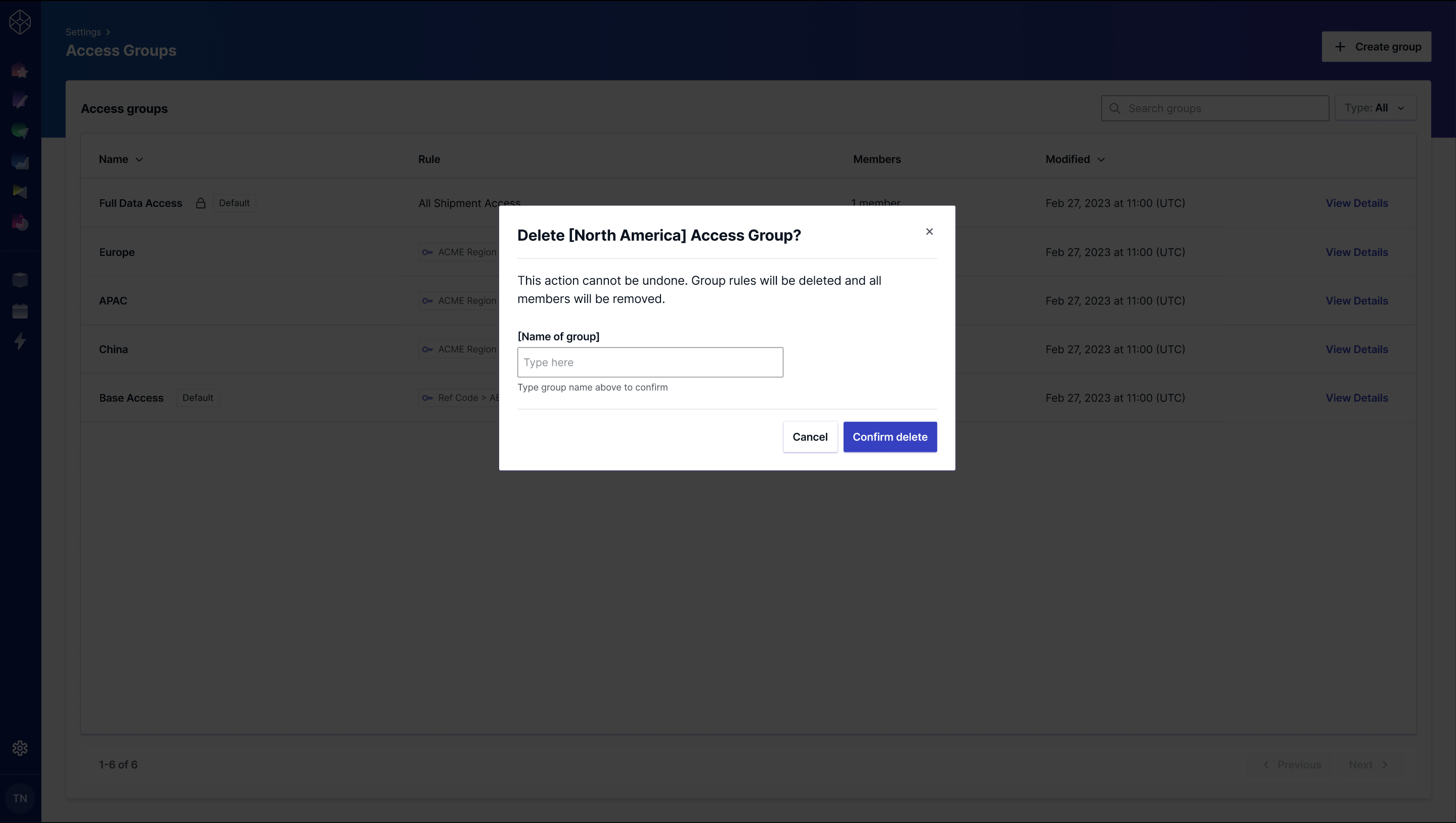The height and width of the screenshot is (823, 1456).
Task: Click the key icon in Base Access row
Action: point(427,398)
